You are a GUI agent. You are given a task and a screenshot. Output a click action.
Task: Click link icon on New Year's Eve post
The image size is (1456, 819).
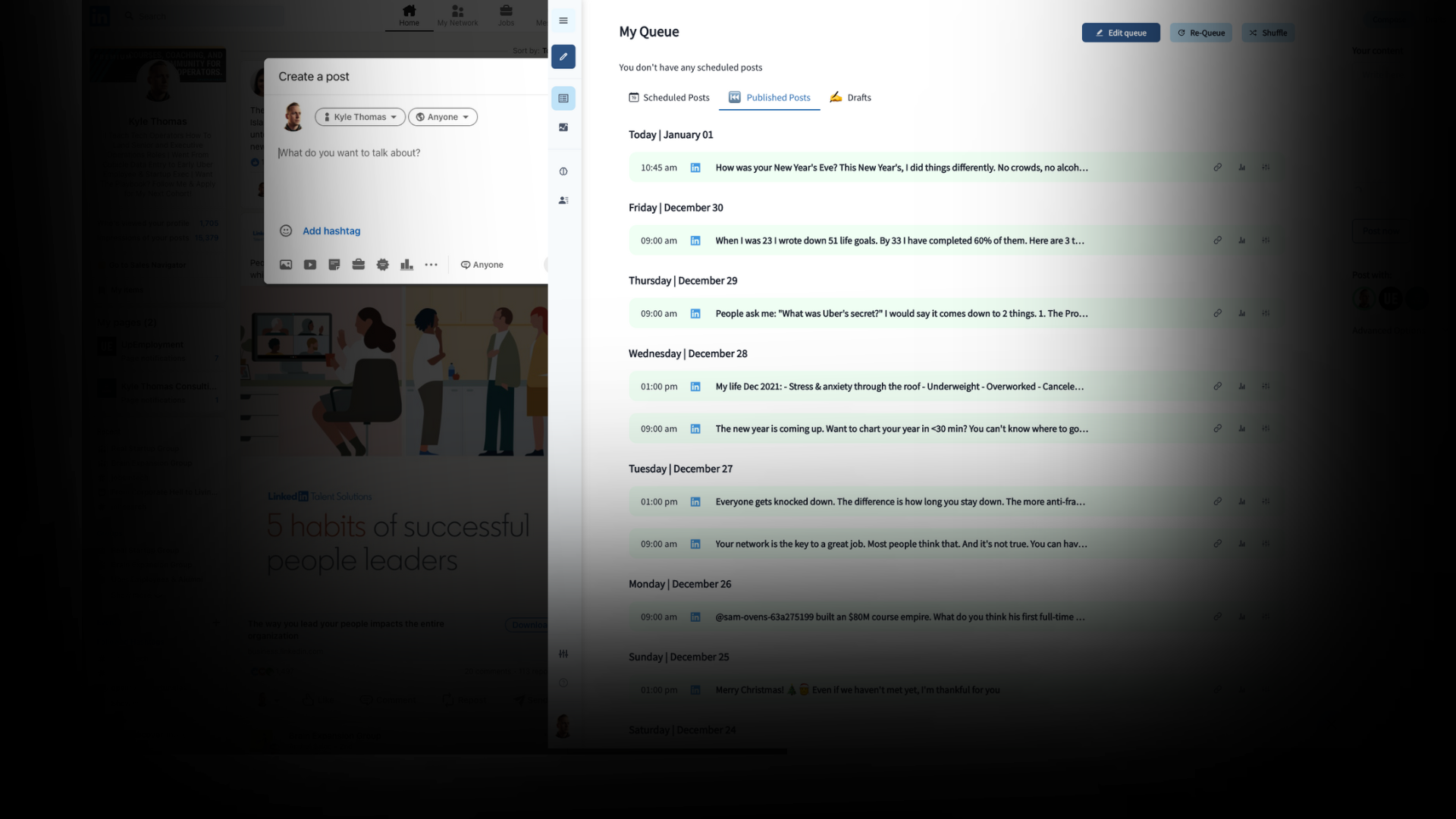1217,168
